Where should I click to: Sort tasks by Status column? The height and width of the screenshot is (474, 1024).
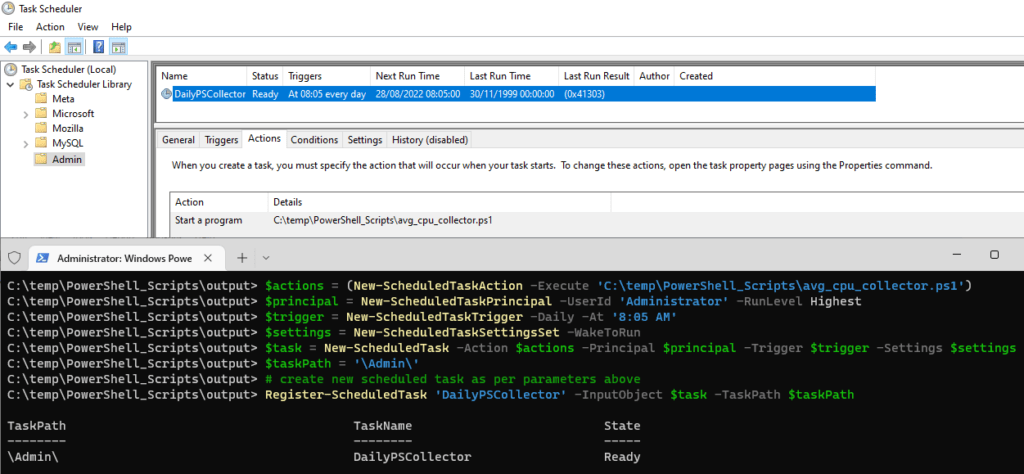(265, 76)
